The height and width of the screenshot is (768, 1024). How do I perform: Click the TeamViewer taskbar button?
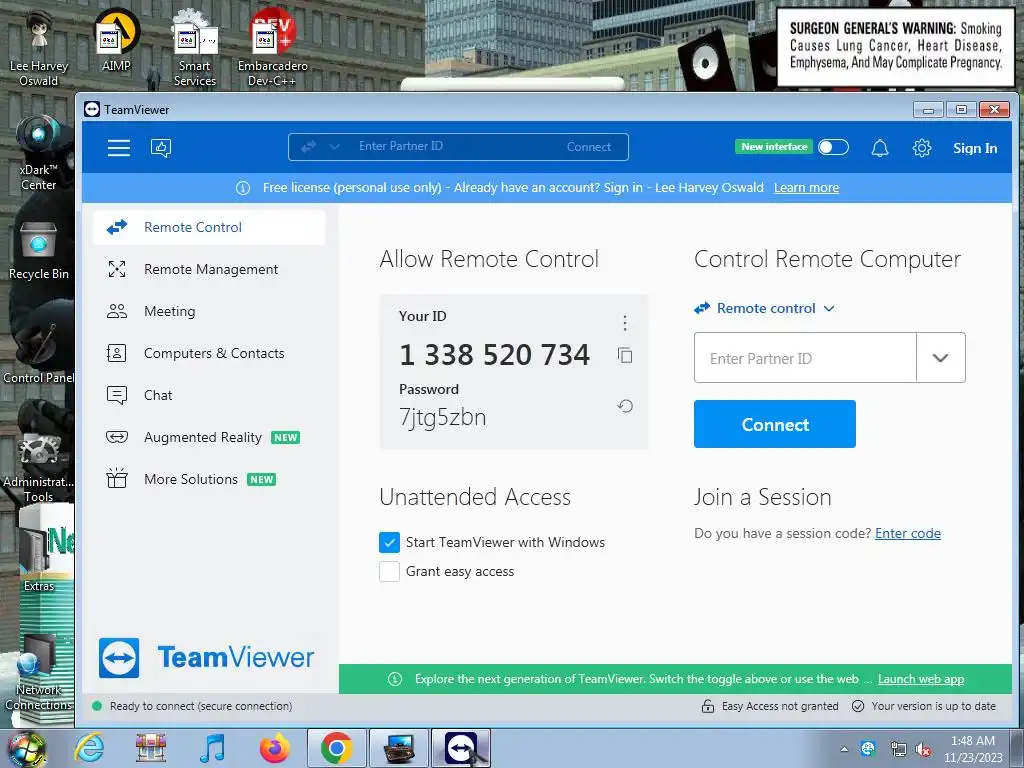tap(461, 748)
